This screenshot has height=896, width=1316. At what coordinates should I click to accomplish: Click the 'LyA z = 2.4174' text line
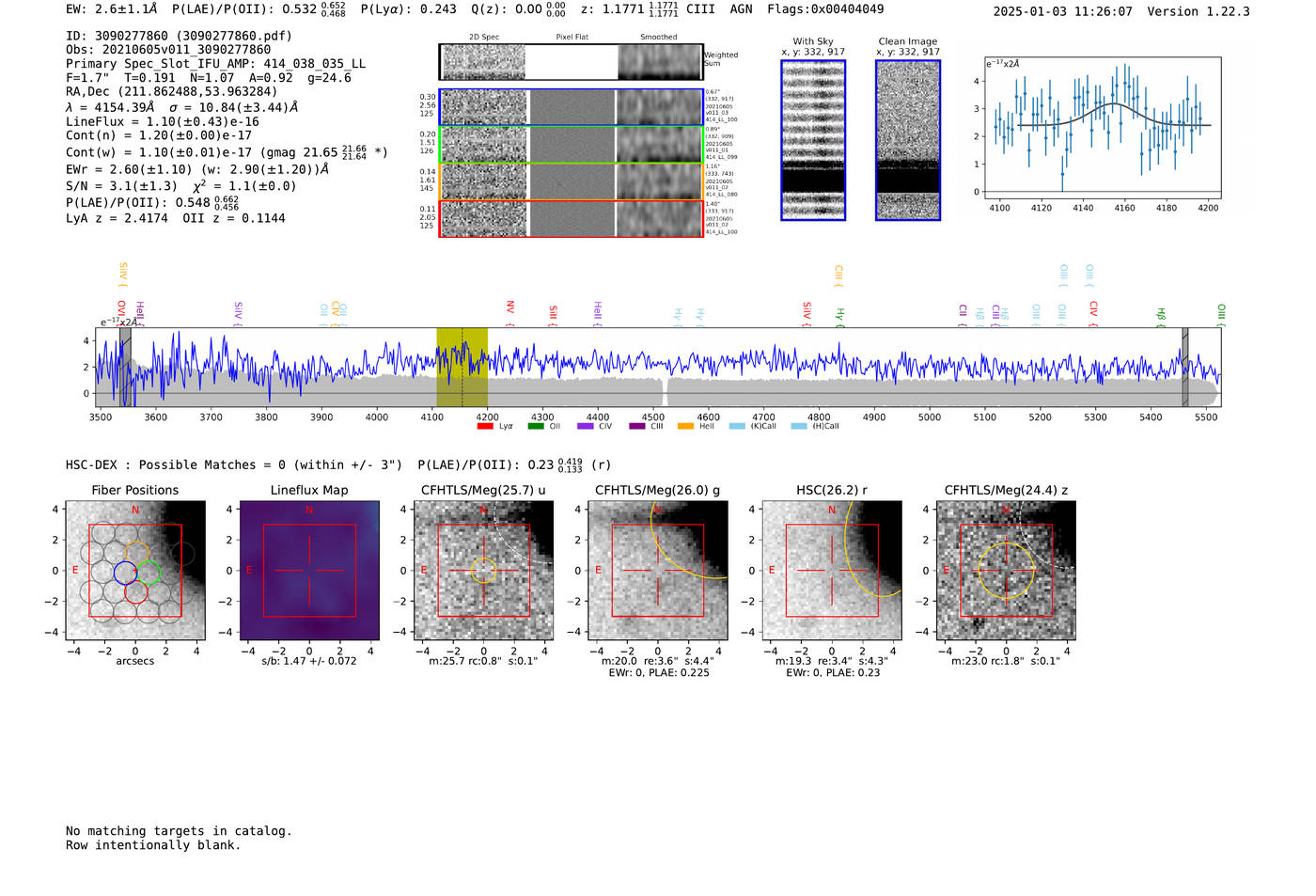[117, 218]
